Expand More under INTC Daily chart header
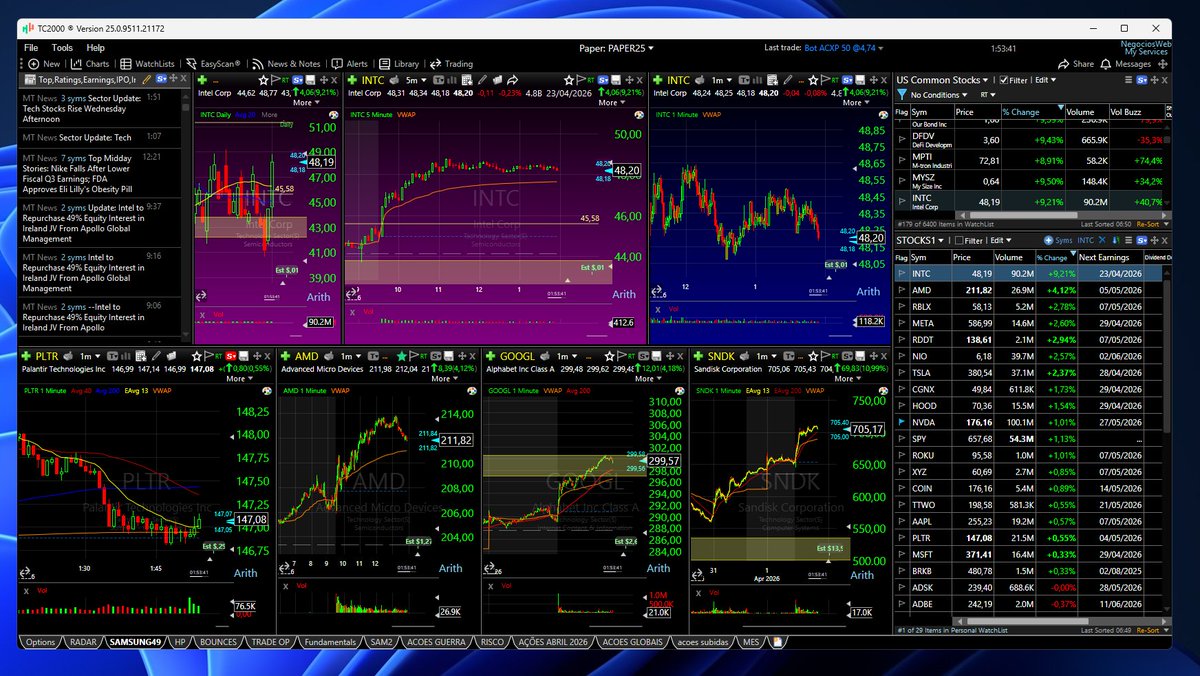The image size is (1200, 676). (306, 102)
